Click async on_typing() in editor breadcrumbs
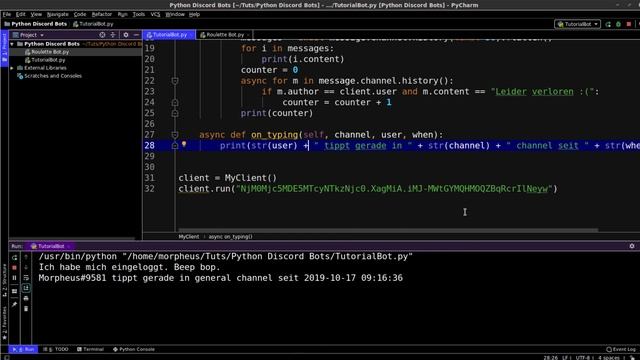640x360 pixels. click(x=231, y=237)
